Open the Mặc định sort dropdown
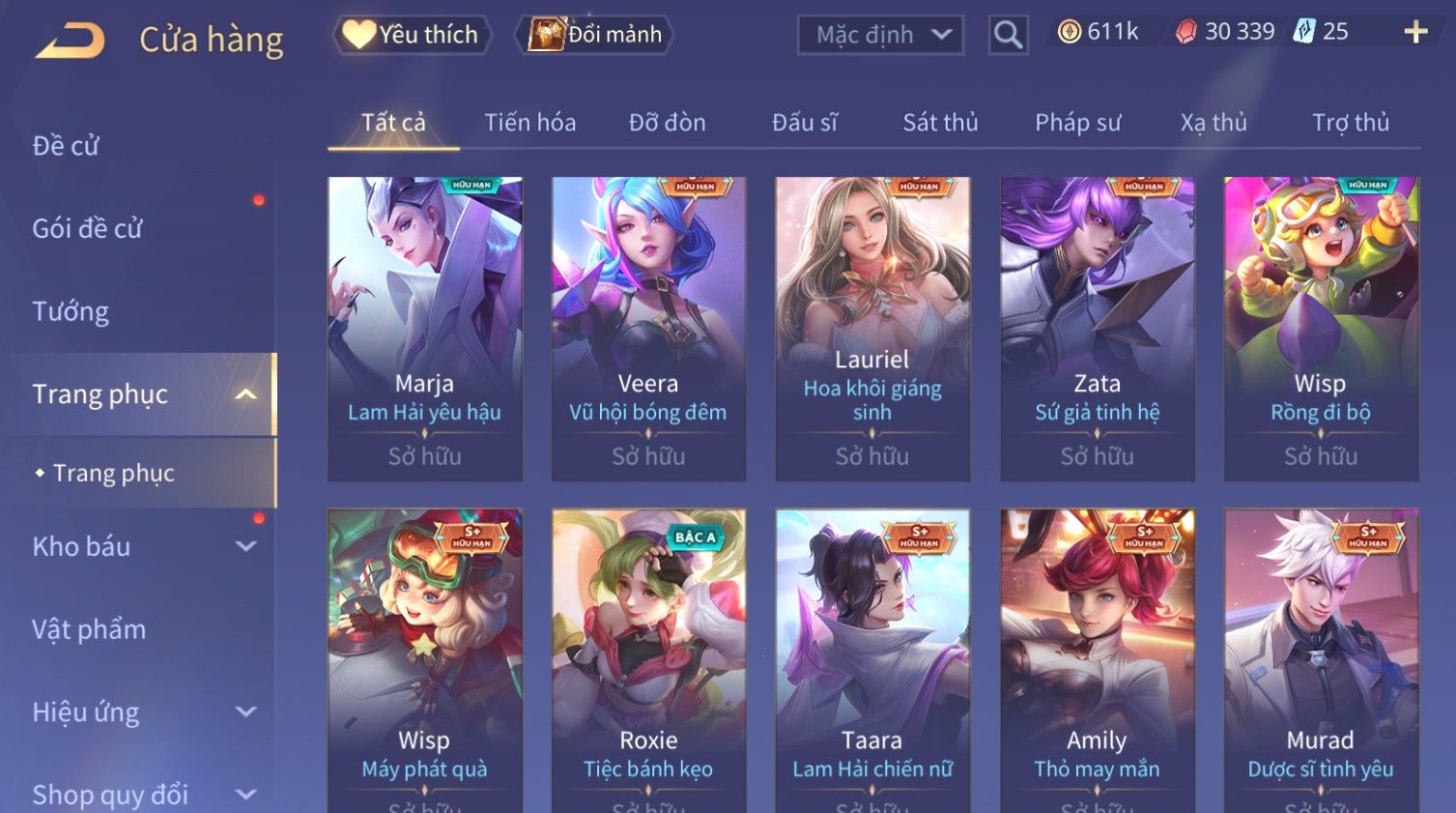1456x813 pixels. pyautogui.click(x=880, y=36)
